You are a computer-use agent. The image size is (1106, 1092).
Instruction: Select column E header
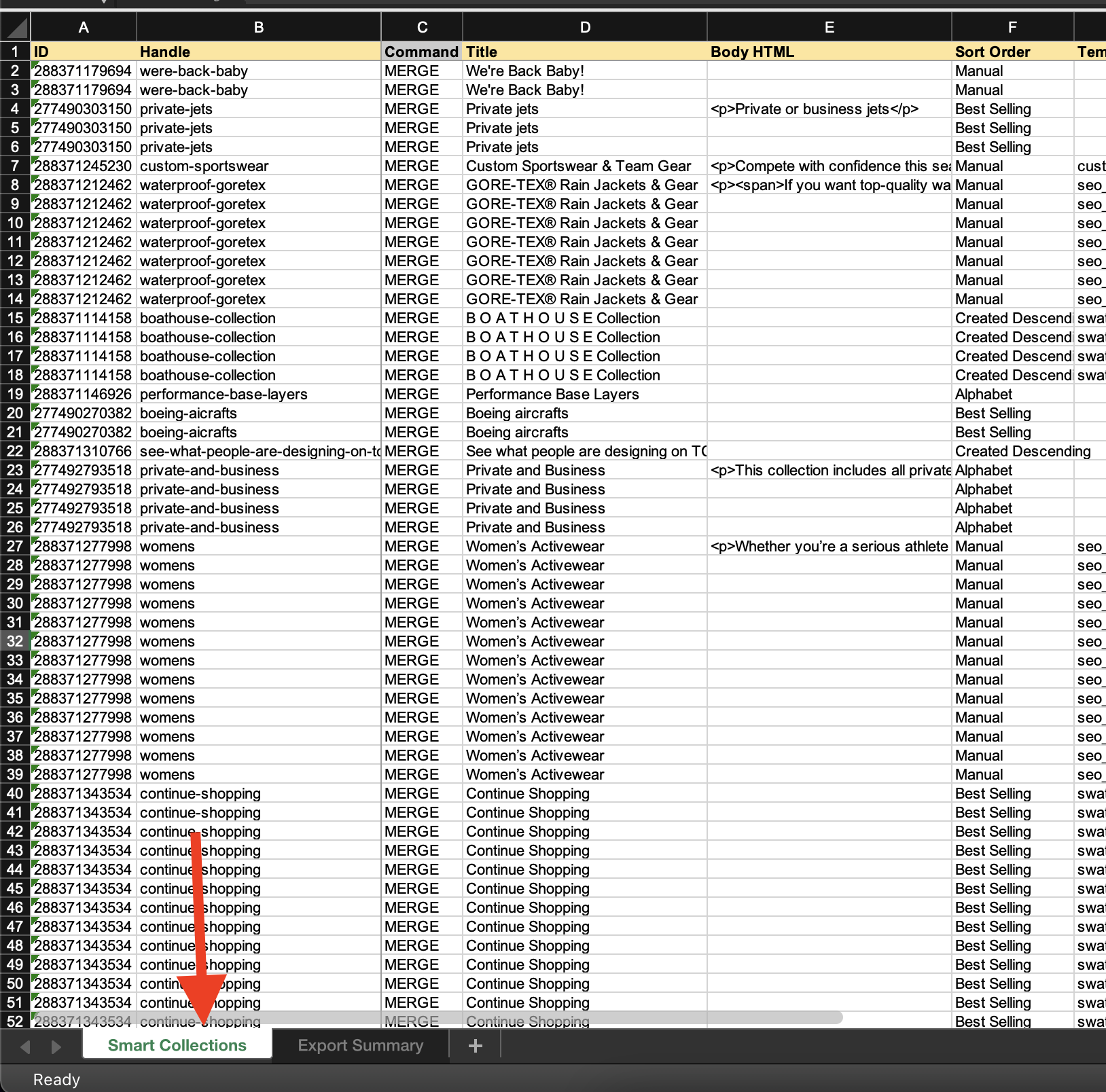[x=829, y=28]
